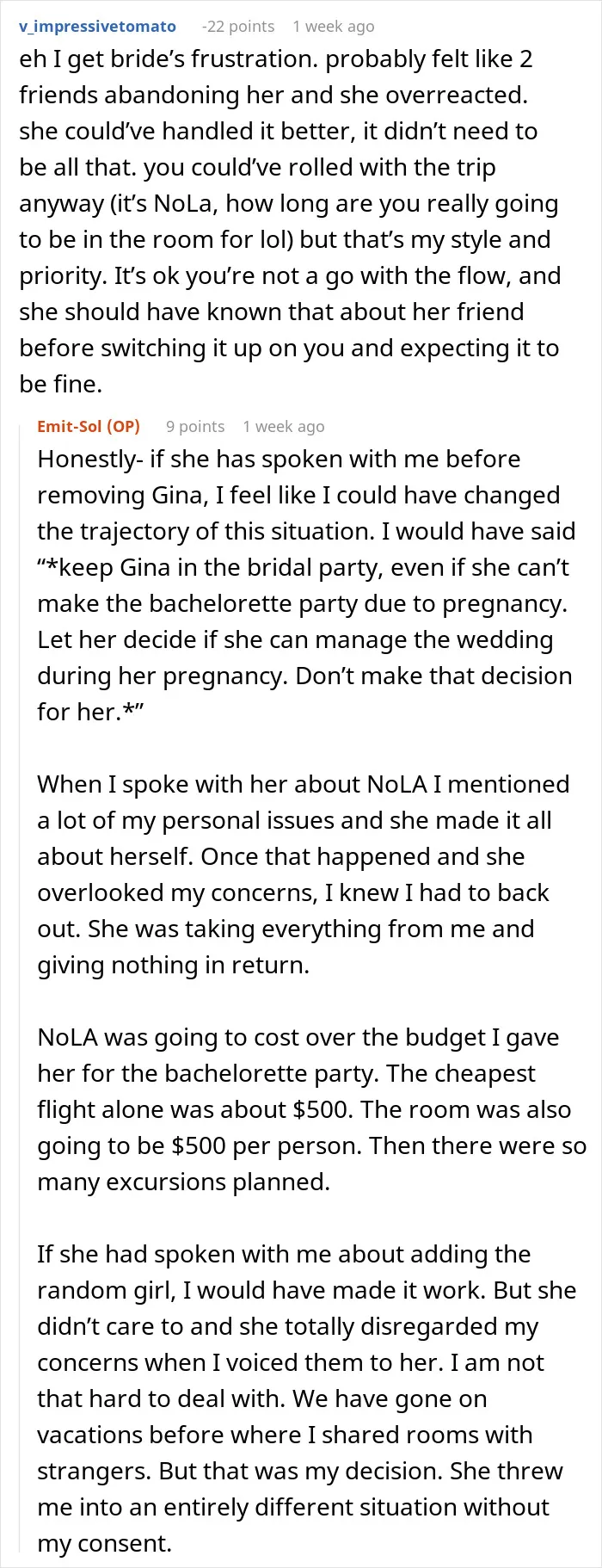Click the paragraph starting 'If she had spoken with me'
Screen dimensions: 602x1568
point(306,1398)
